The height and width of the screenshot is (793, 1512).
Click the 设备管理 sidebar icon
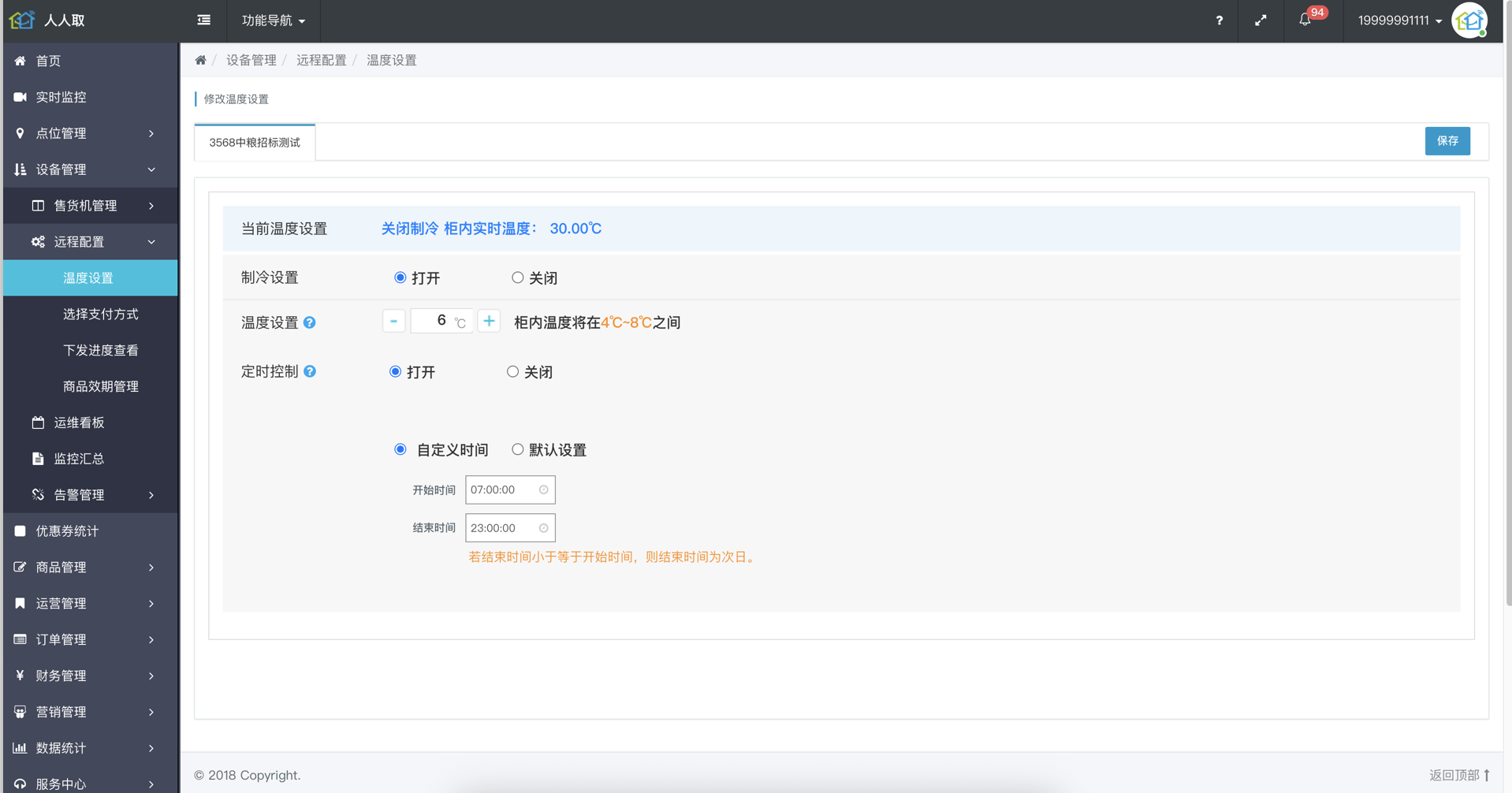[20, 169]
